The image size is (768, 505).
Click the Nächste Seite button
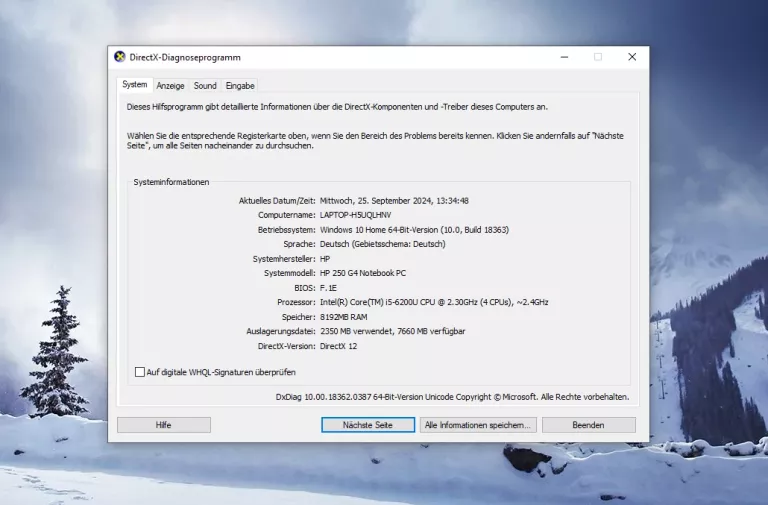coord(367,425)
